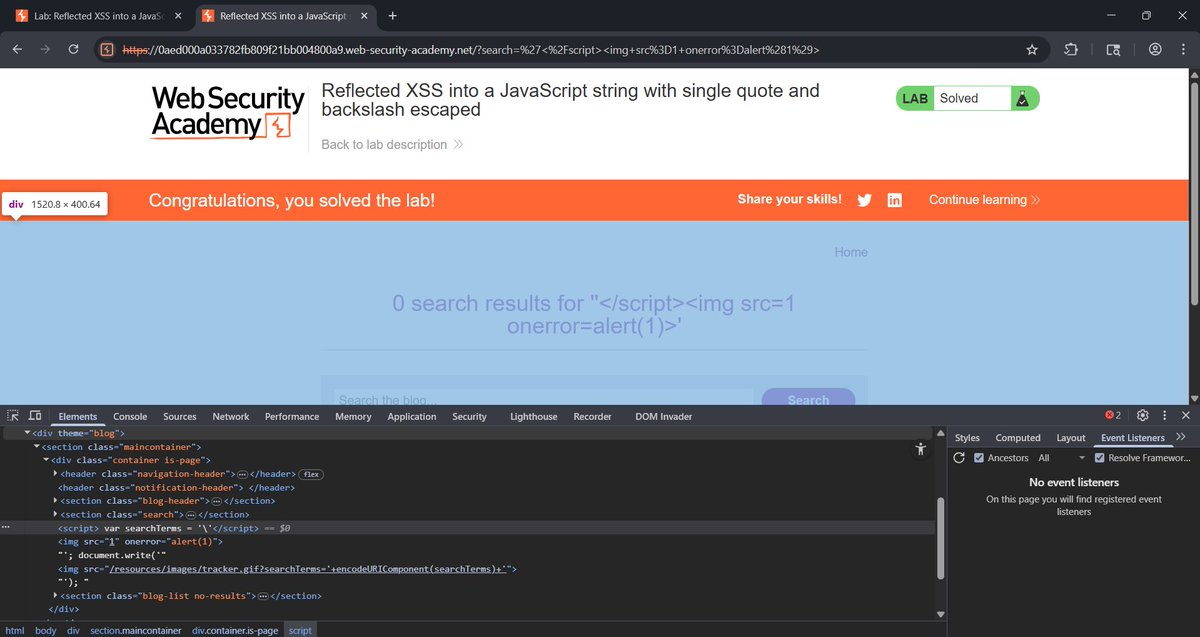The width and height of the screenshot is (1200, 637).
Task: Share on LinkedIn icon
Action: point(895,200)
